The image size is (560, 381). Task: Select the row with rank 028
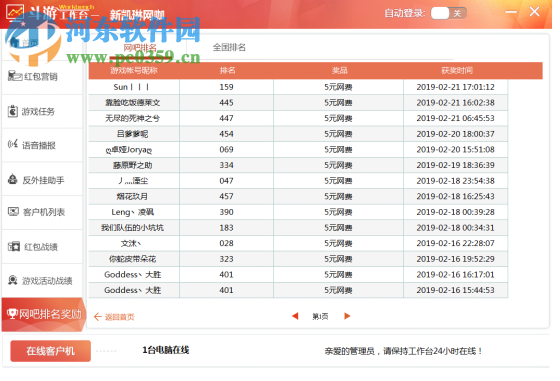(298, 243)
